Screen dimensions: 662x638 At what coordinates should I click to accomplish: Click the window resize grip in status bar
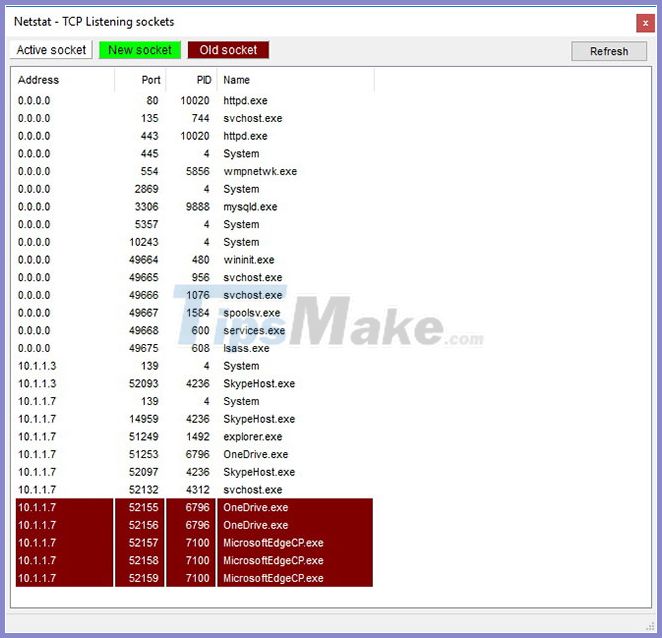click(x=650, y=627)
